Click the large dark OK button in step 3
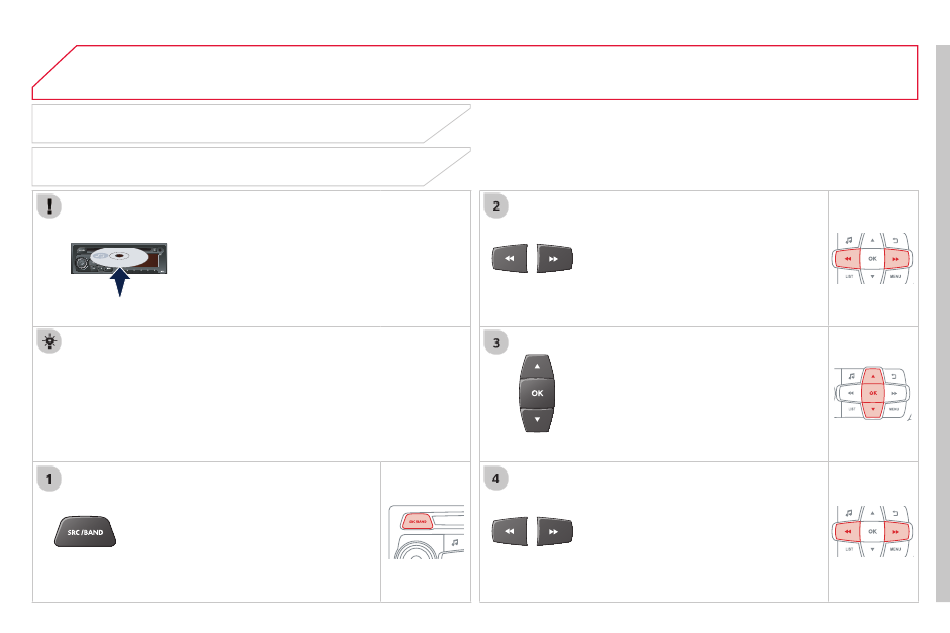The image size is (950, 633). pyautogui.click(x=537, y=393)
